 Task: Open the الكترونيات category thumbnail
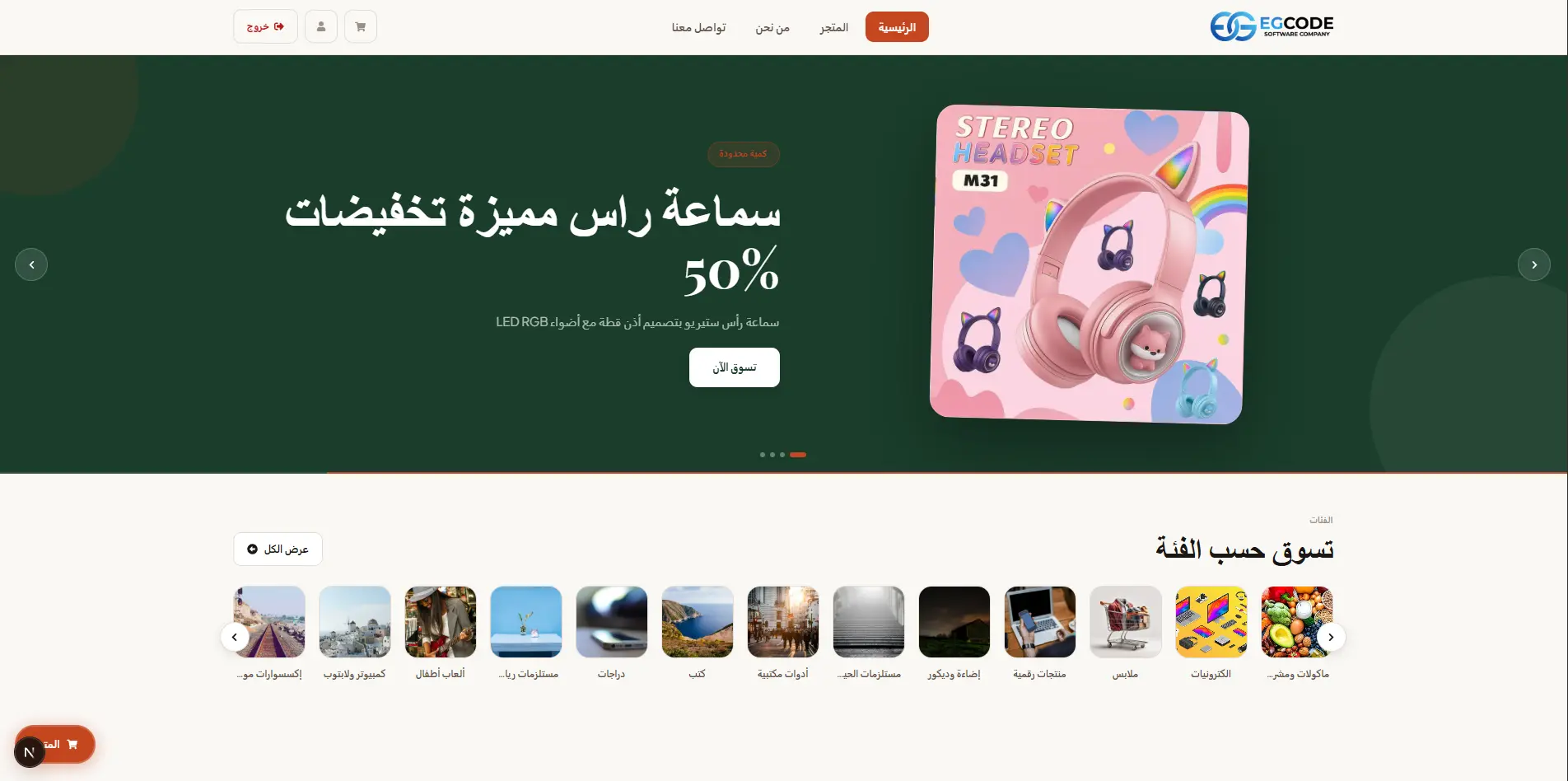click(1211, 622)
